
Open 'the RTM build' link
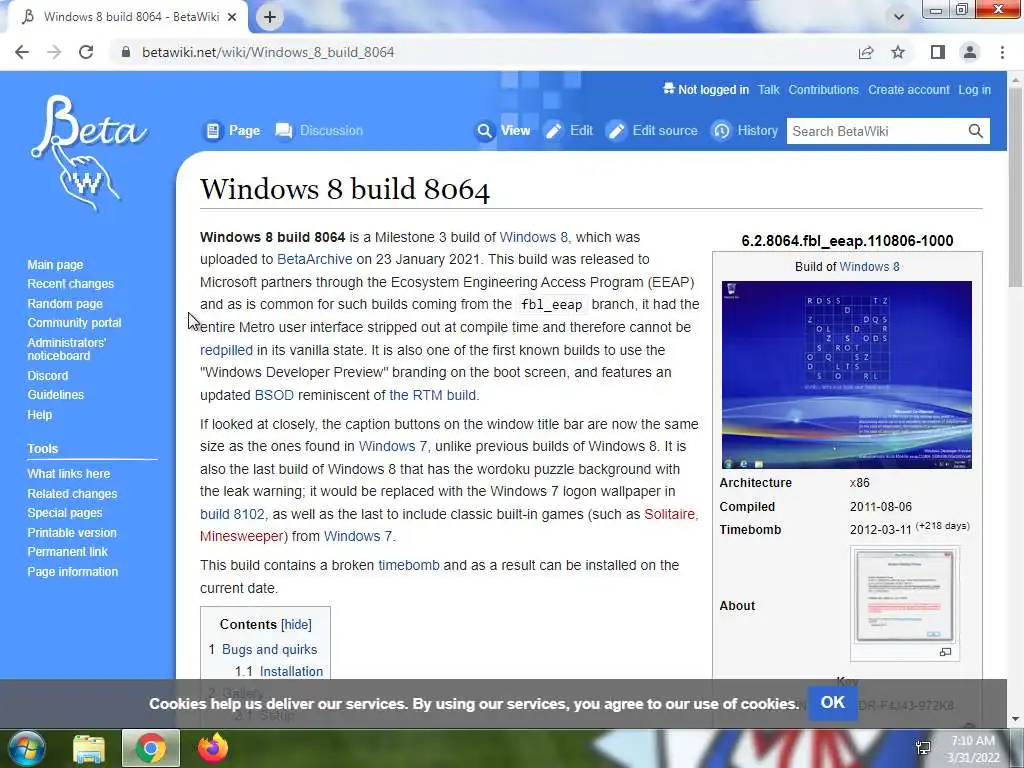click(432, 395)
